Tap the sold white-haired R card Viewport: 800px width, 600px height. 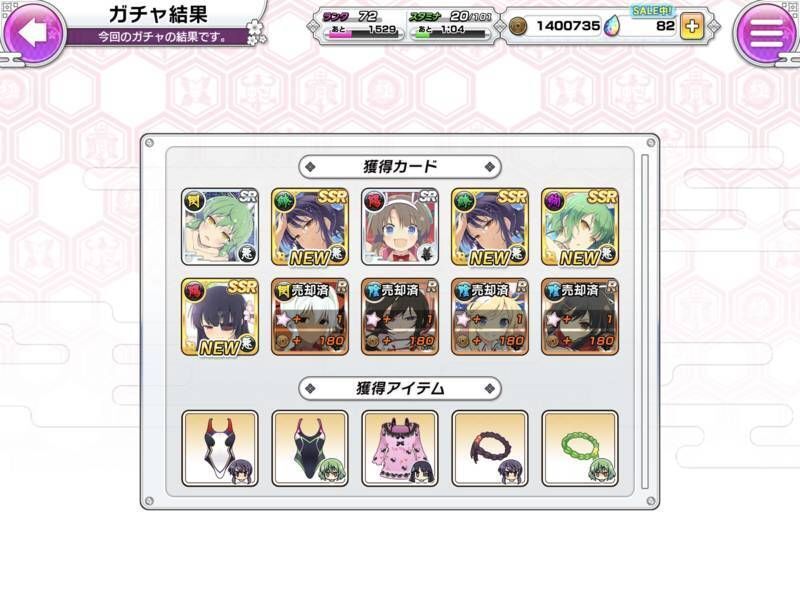(x=310, y=317)
